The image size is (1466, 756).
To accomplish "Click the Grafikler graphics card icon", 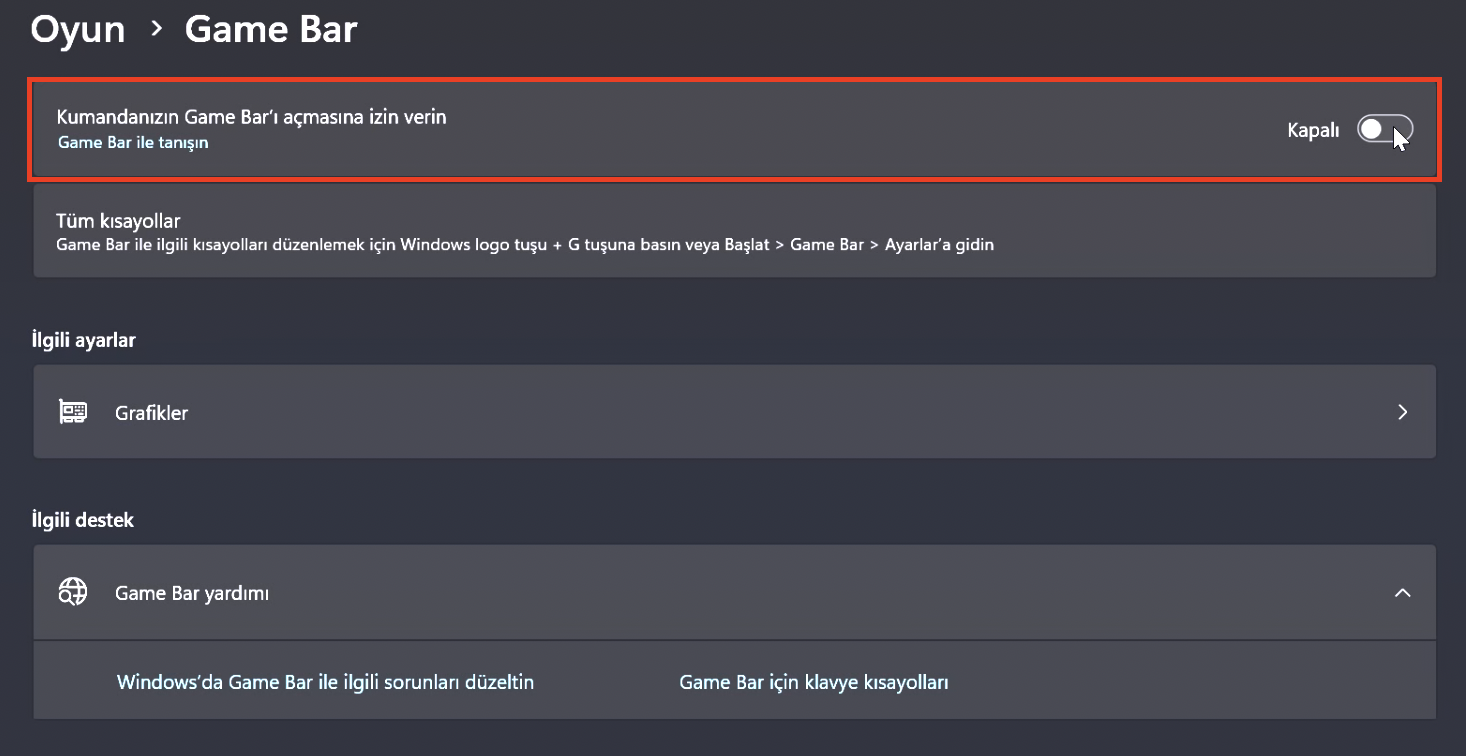I will click(x=73, y=412).
